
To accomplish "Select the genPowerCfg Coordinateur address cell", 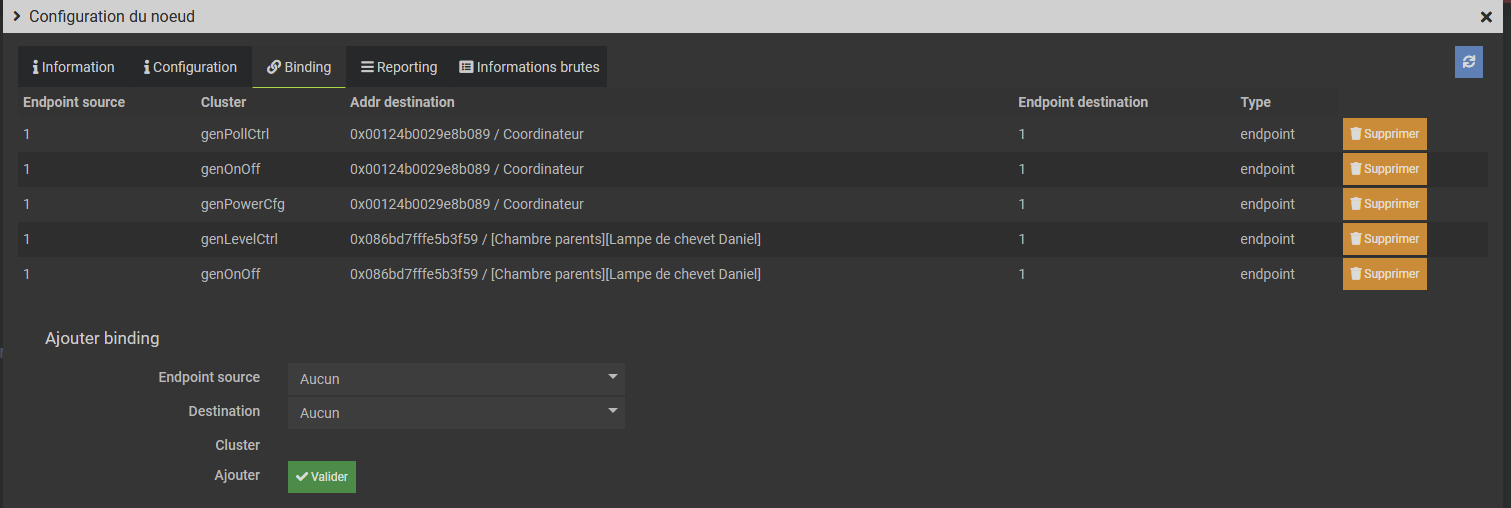I will click(467, 204).
